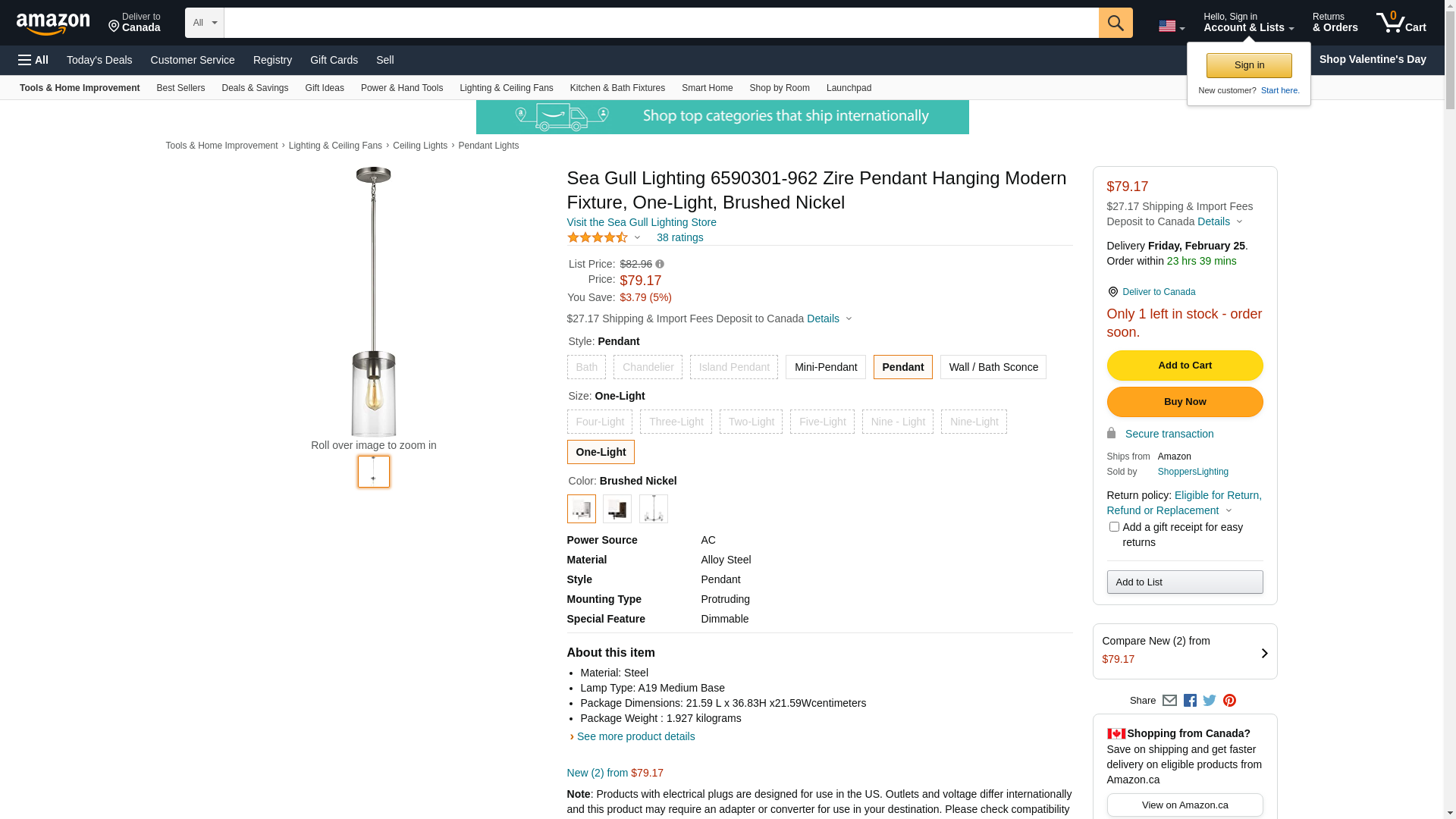This screenshot has width=1456, height=819.
Task: Click the list price info icon
Action: tap(660, 265)
